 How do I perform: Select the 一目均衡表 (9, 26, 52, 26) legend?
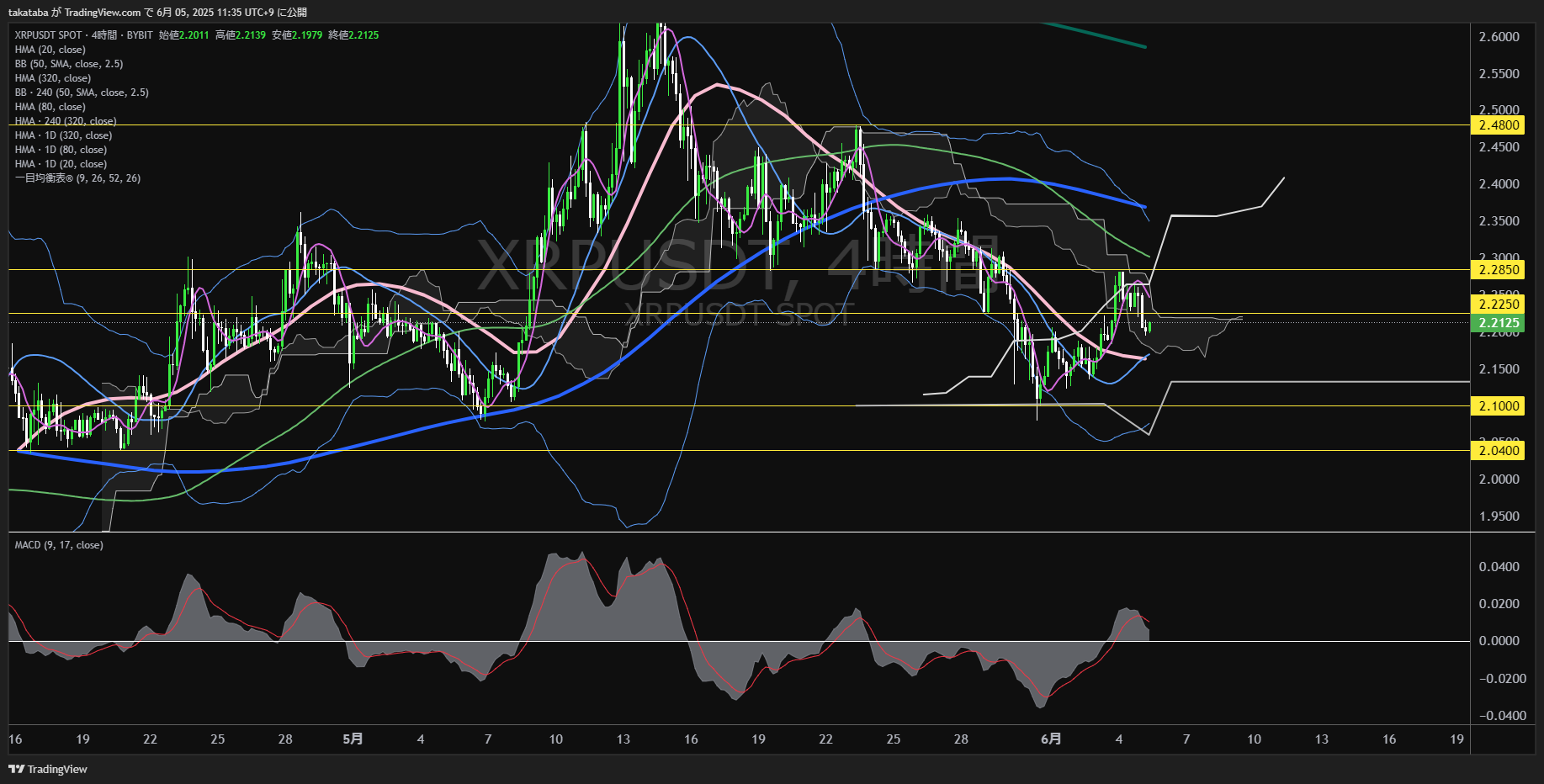[77, 178]
